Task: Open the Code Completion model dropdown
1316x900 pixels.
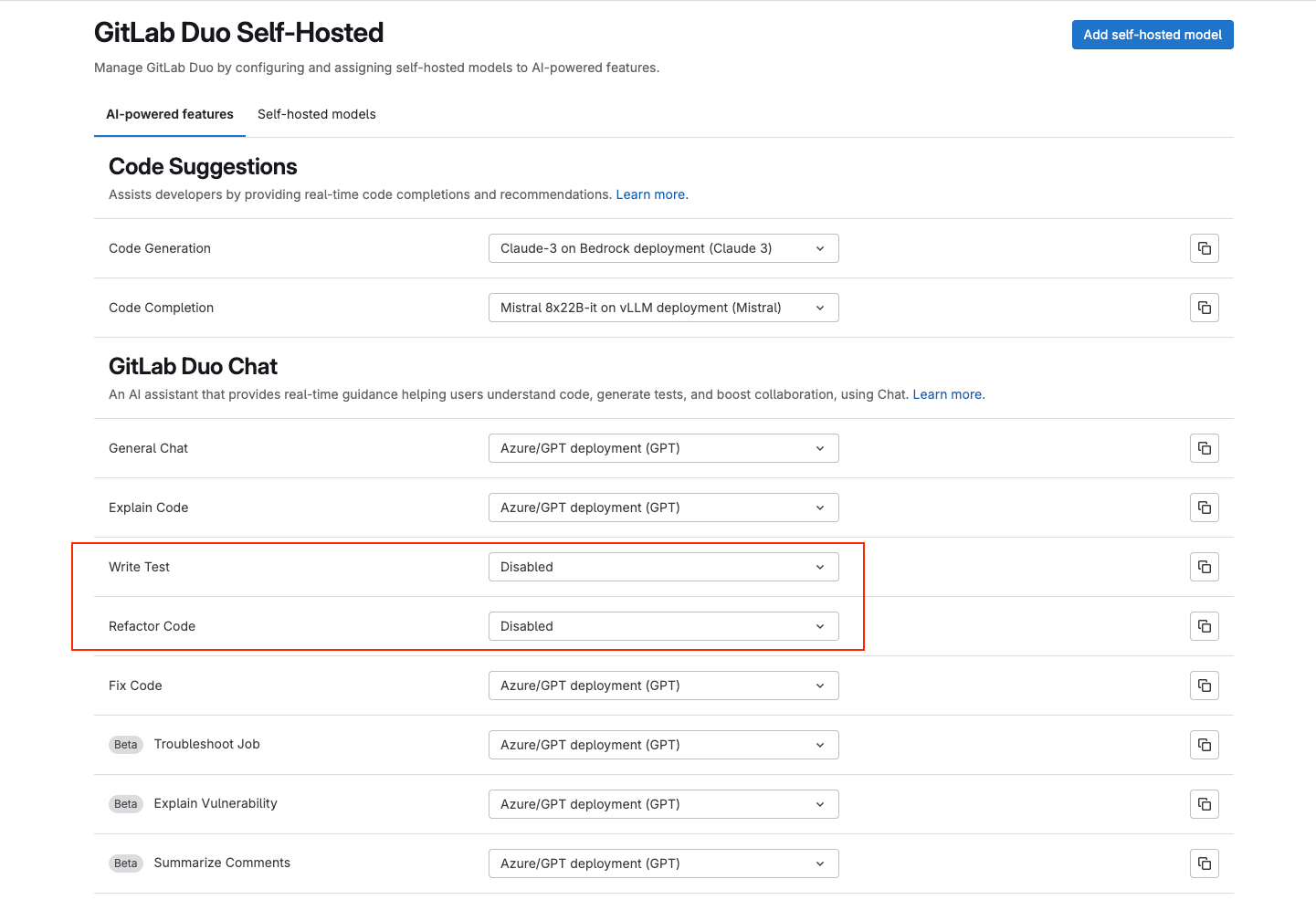Action: 663,308
